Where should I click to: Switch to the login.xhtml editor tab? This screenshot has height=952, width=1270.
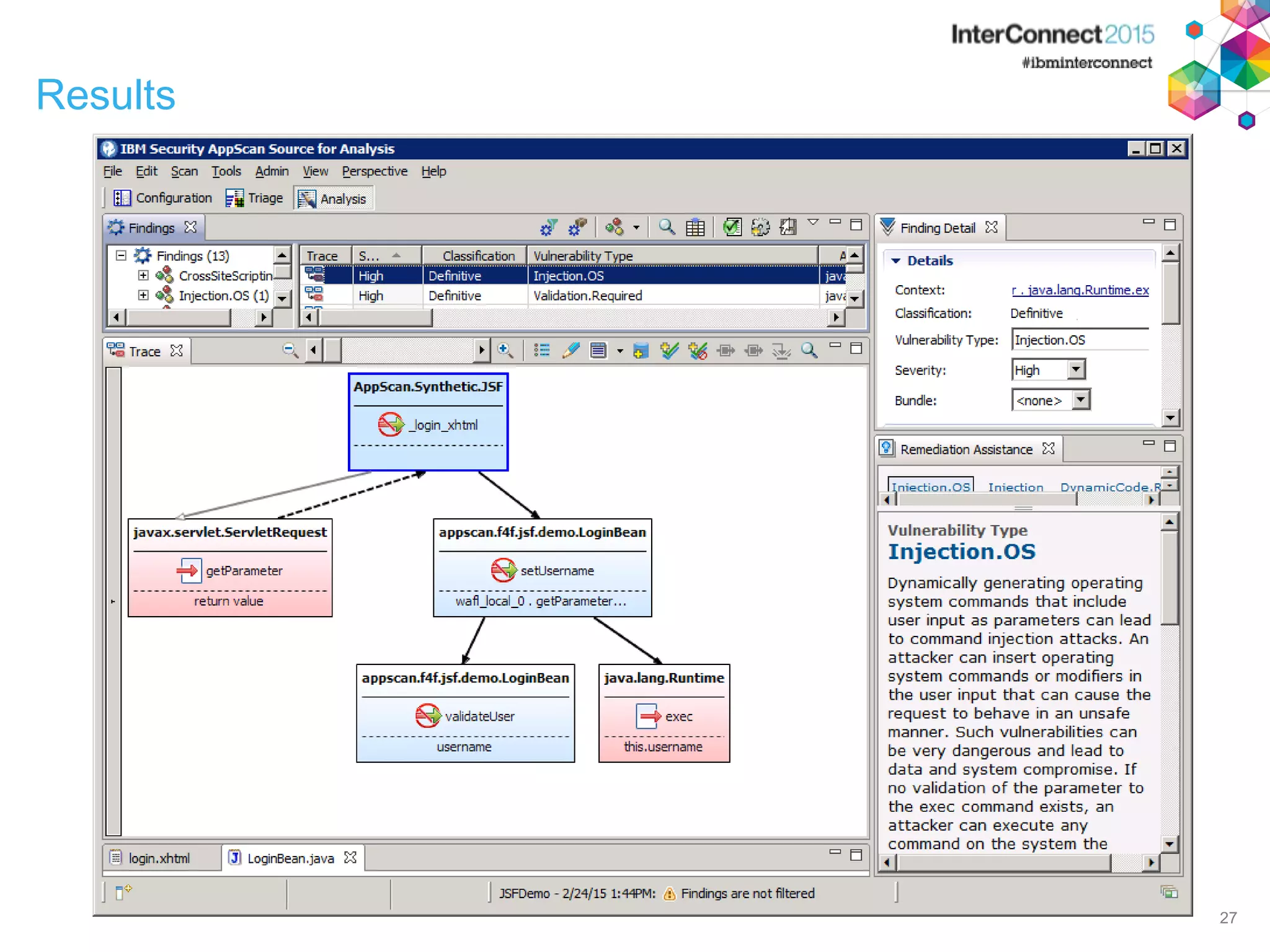point(159,858)
